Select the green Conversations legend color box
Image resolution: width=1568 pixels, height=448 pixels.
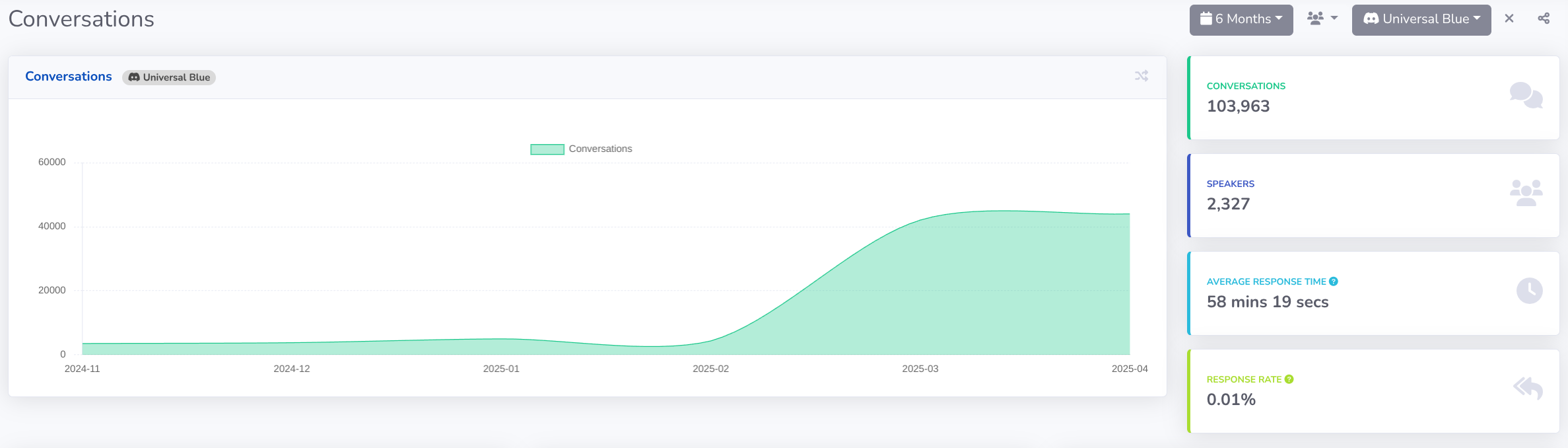coord(547,149)
